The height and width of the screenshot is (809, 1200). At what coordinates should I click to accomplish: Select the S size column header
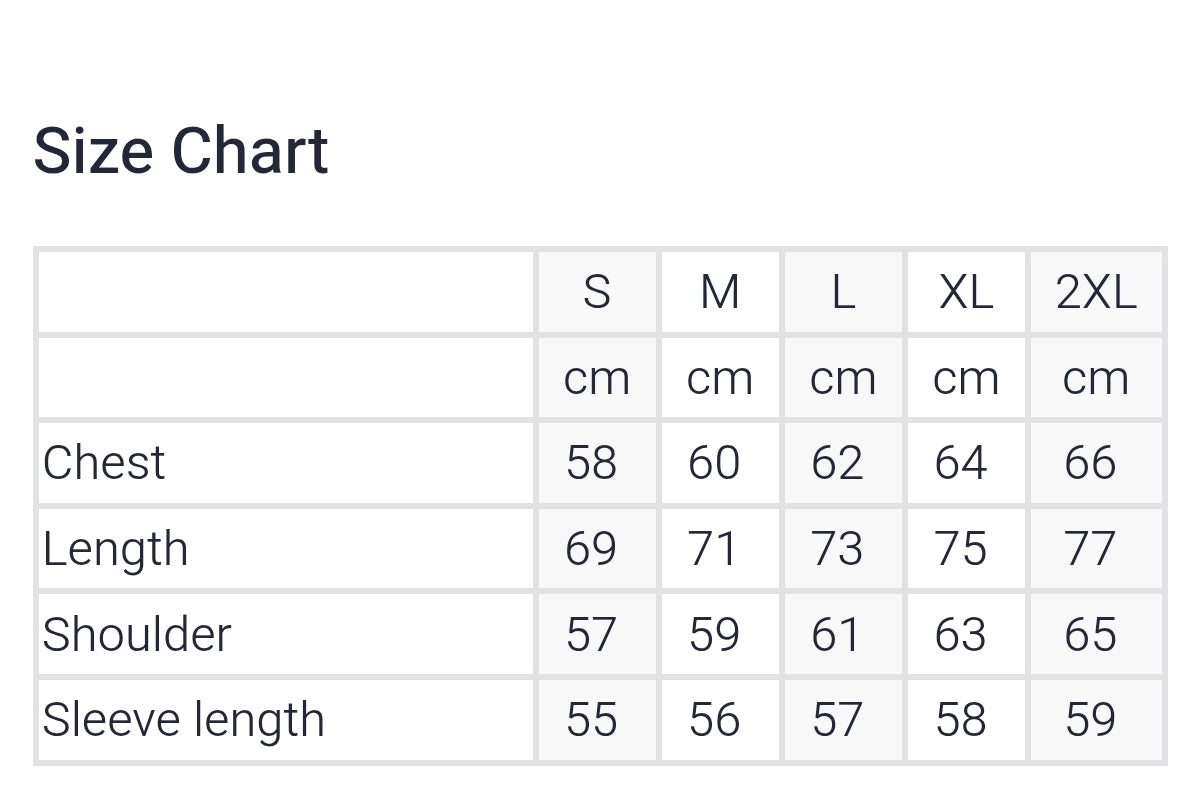coord(596,292)
